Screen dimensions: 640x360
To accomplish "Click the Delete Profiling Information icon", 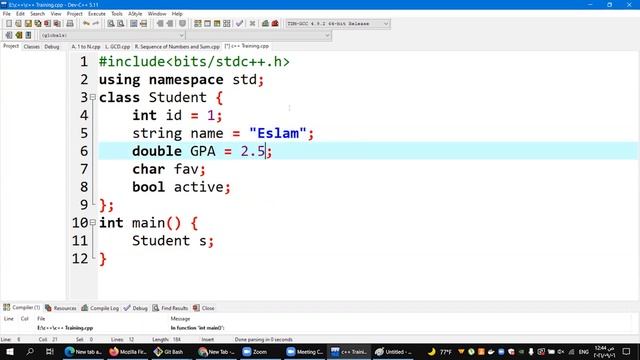I will (275, 24).
